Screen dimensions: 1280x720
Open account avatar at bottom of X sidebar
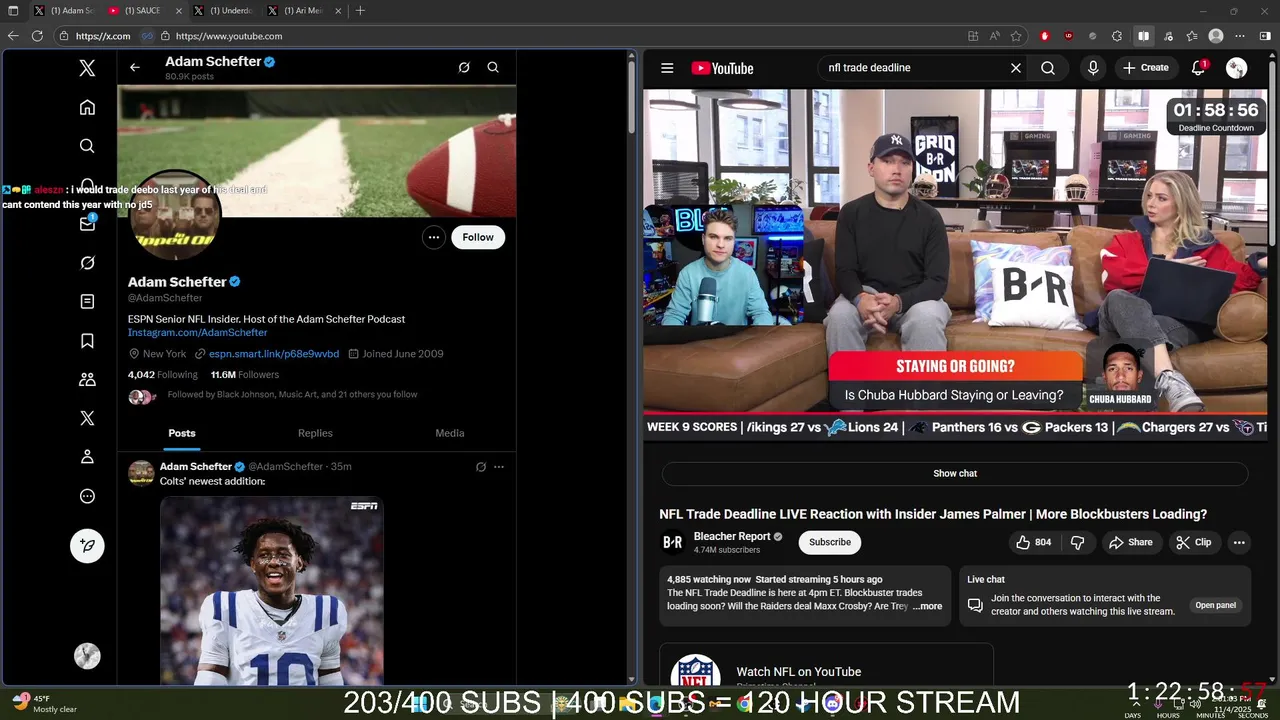(87, 656)
